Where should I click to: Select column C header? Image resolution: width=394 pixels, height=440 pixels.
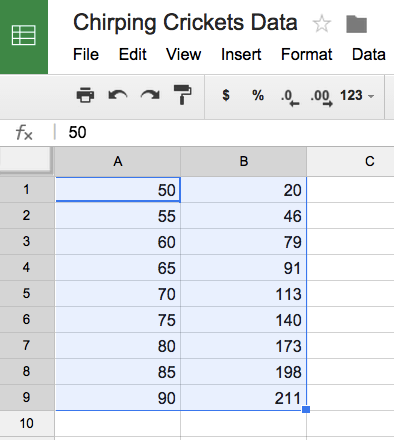point(350,162)
